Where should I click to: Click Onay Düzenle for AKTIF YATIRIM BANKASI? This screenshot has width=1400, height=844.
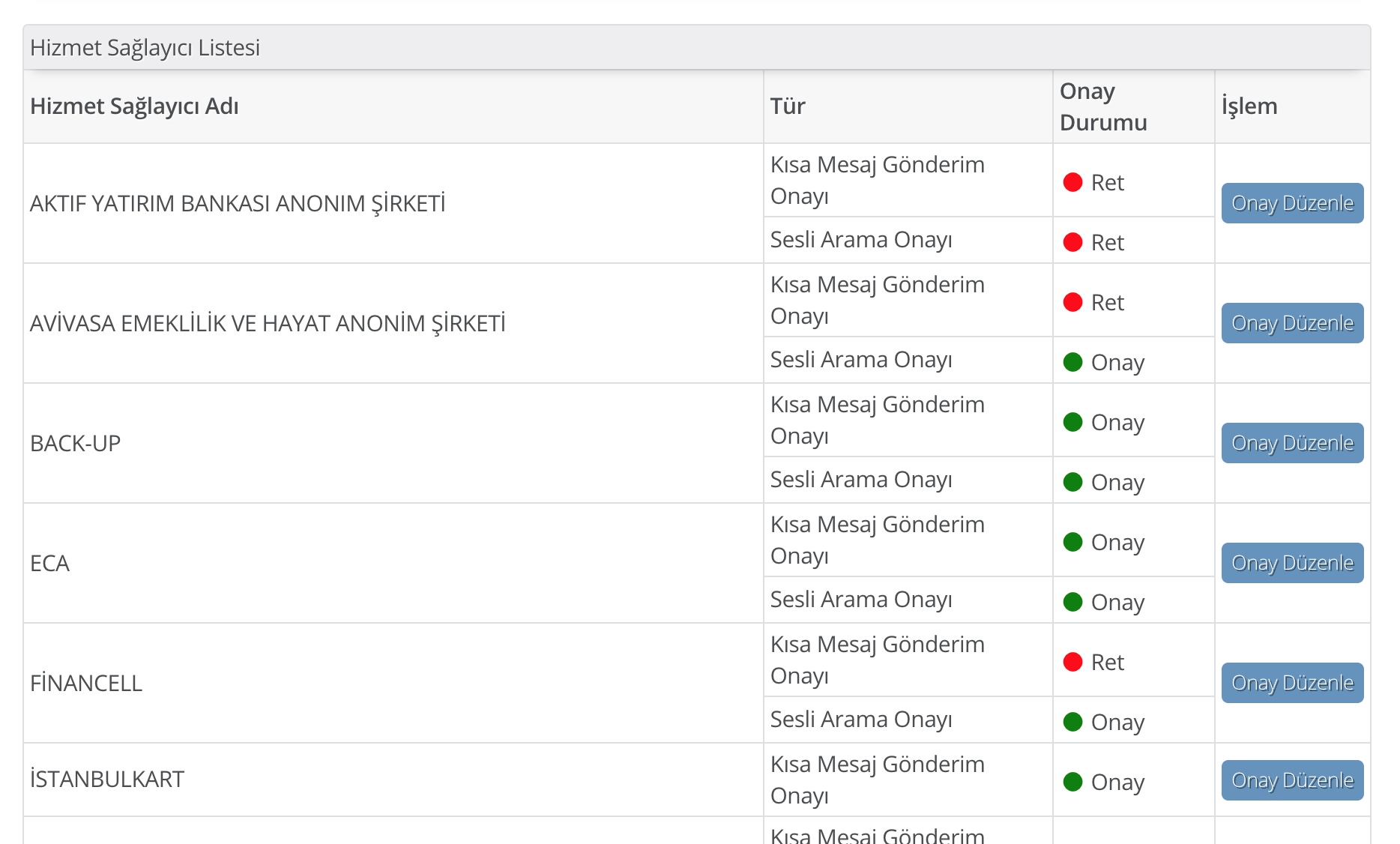pos(1292,203)
